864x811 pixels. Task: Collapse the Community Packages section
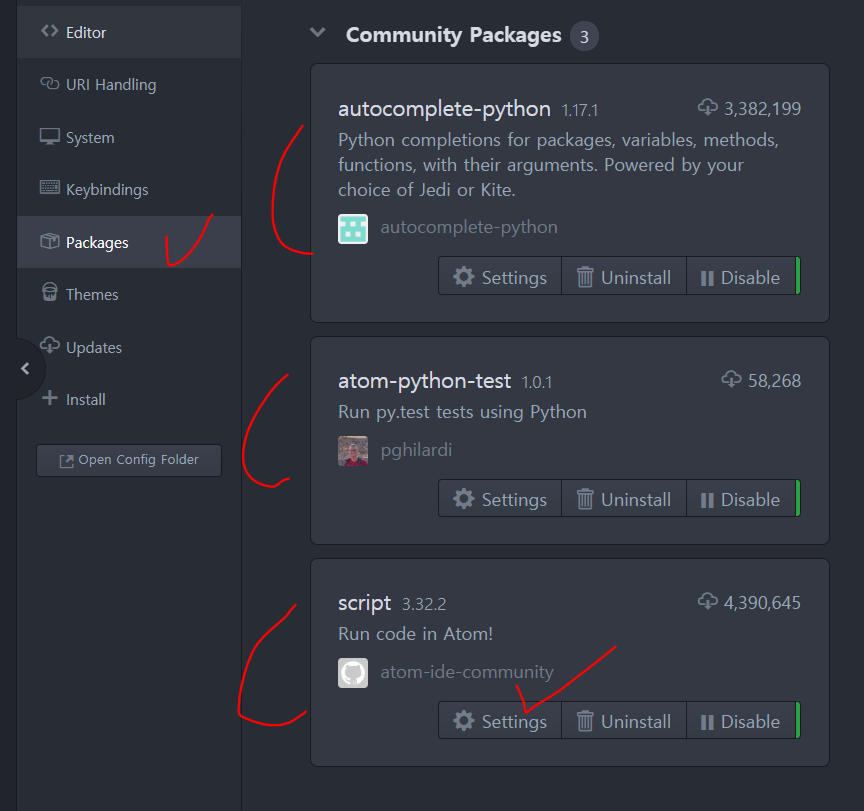click(317, 33)
